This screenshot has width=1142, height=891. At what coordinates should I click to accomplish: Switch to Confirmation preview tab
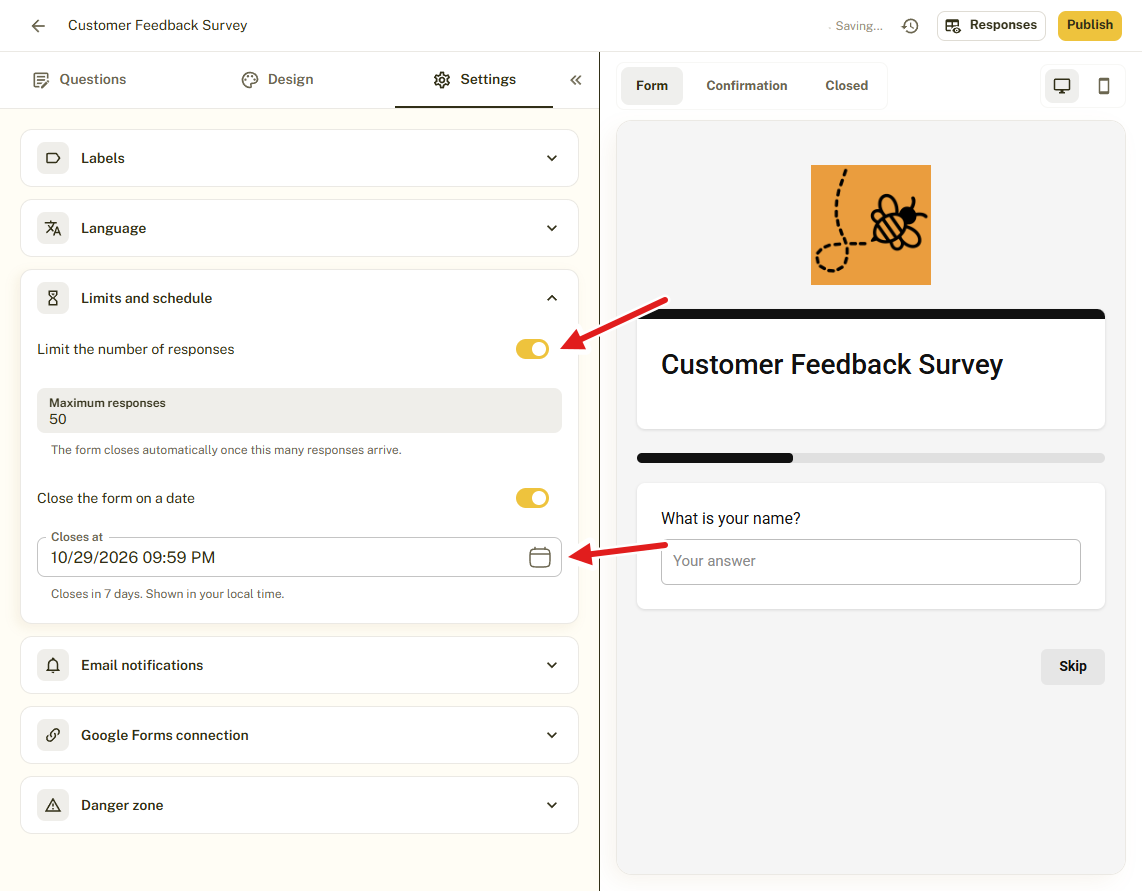[x=747, y=86]
